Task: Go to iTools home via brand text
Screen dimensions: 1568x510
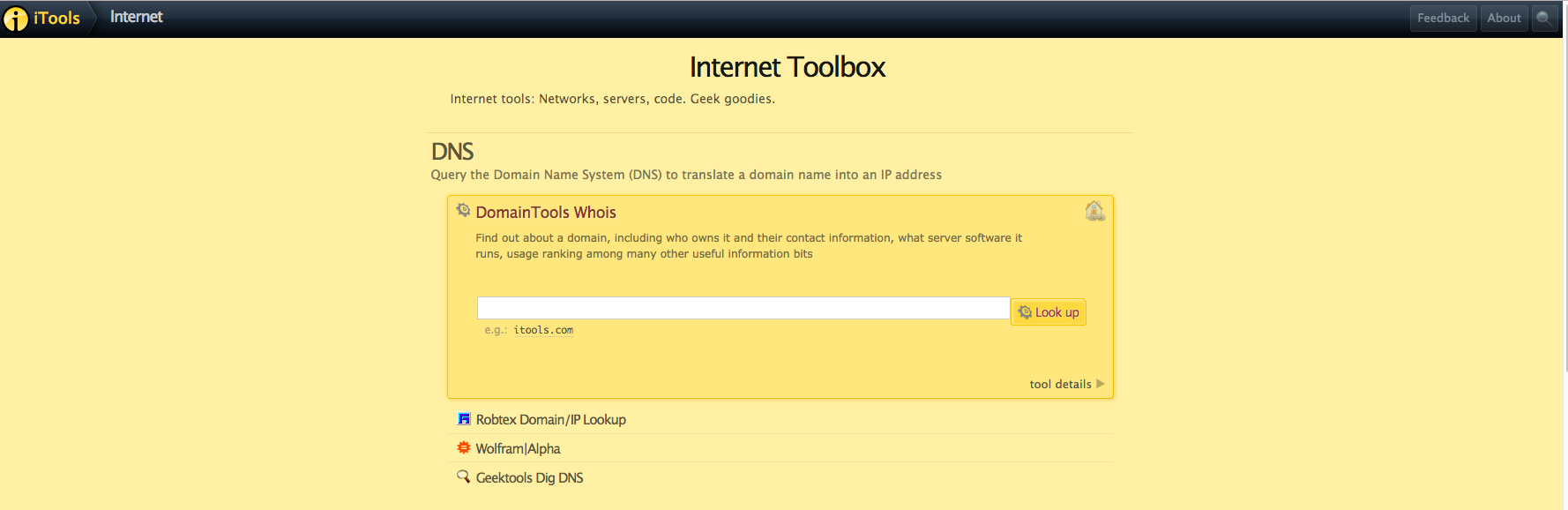Action: pyautogui.click(x=56, y=19)
